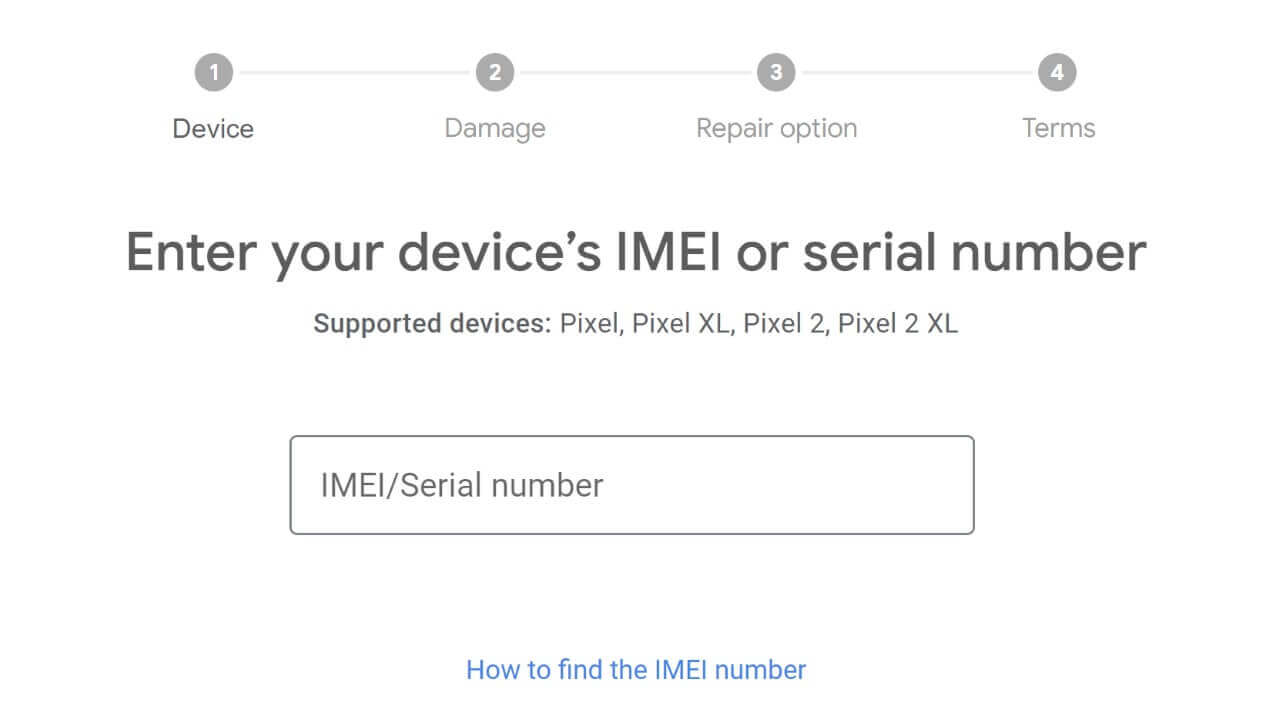This screenshot has width=1280, height=720.
Task: Click the step 1 circle icon
Action: click(x=213, y=72)
